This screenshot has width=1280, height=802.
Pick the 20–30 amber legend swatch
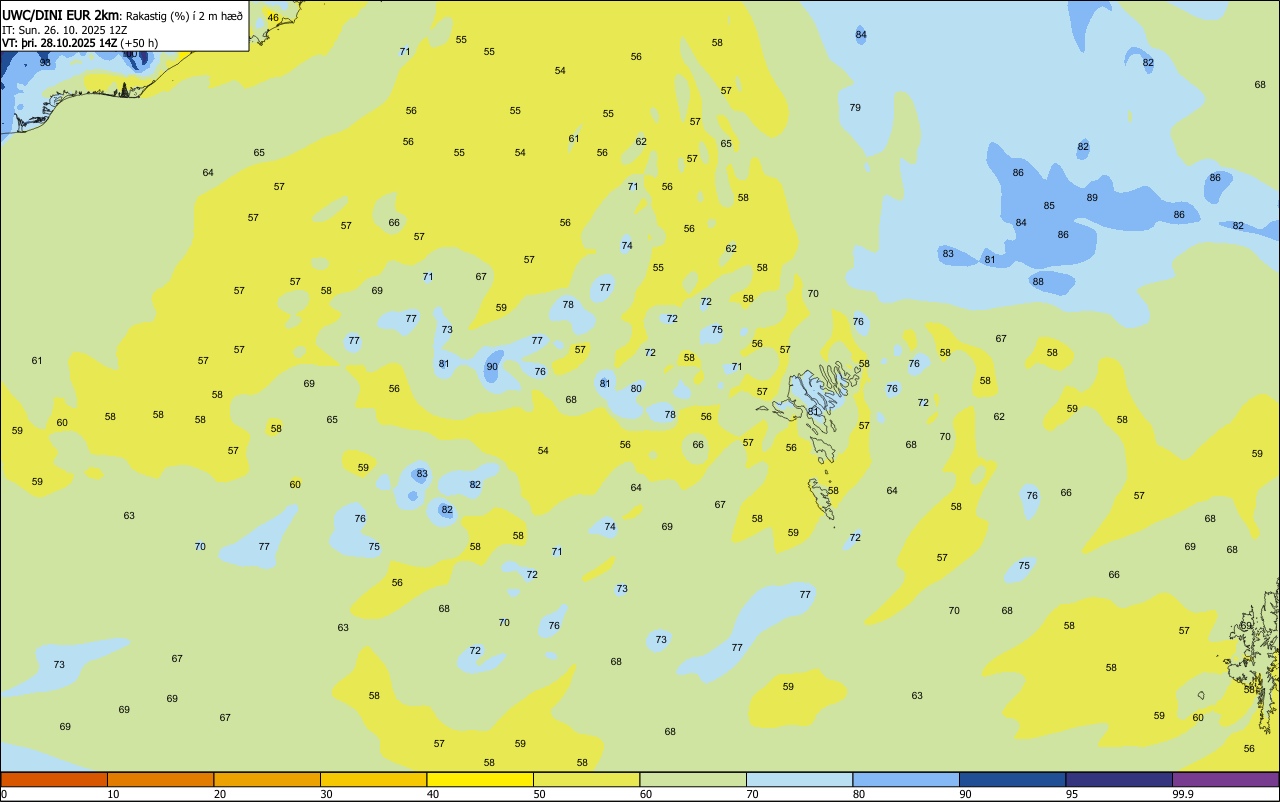click(x=267, y=779)
